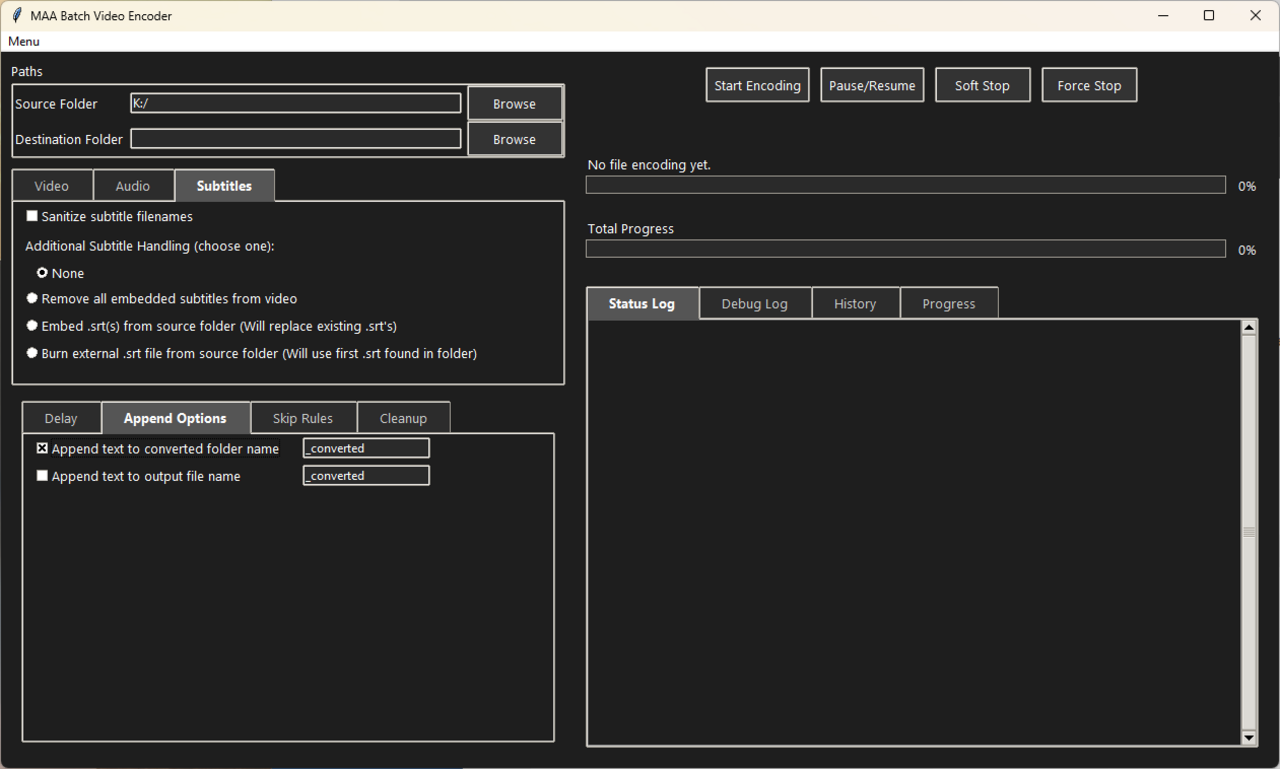Click the log scrollbar down arrow
The width and height of the screenshot is (1280, 769).
1249,738
